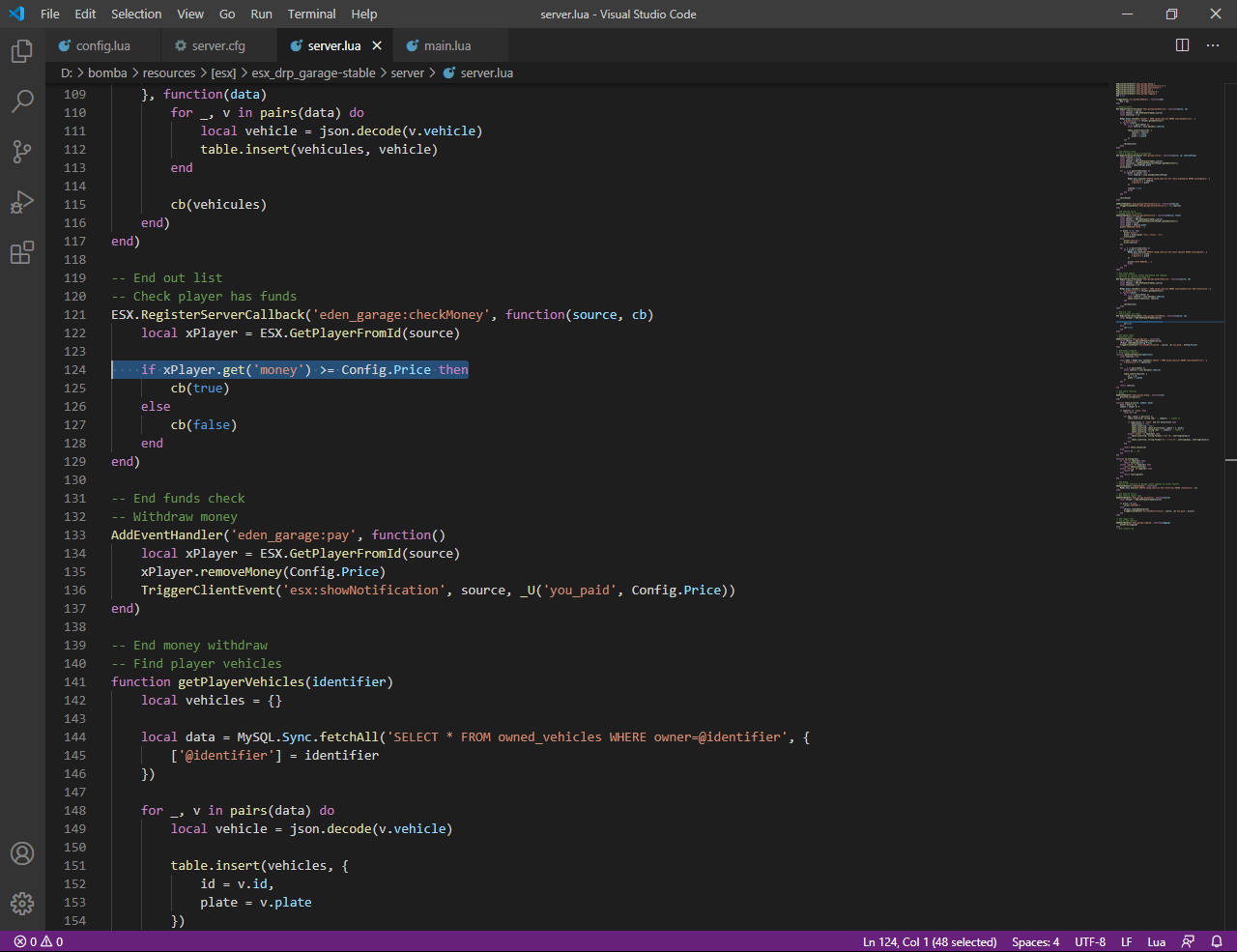This screenshot has height=952, width=1237.
Task: Click the 'else' keyword on line 126
Action: coord(156,406)
